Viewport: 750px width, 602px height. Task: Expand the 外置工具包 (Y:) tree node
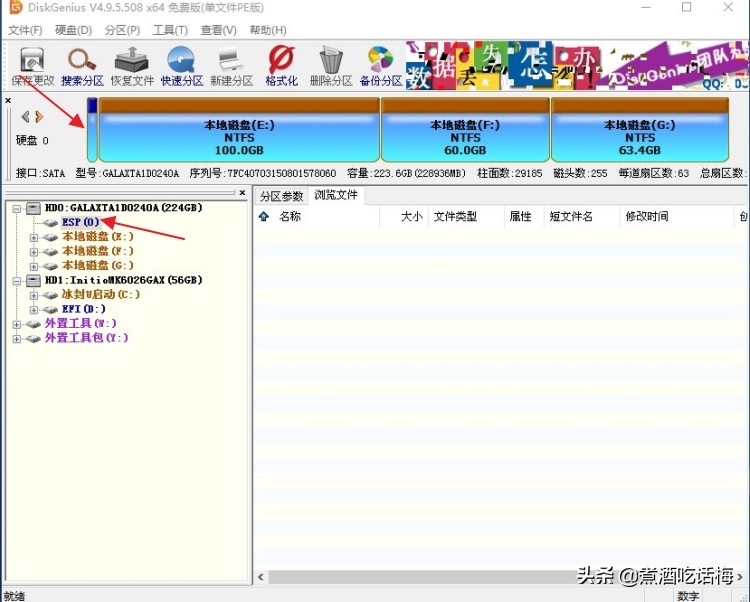[x=16, y=339]
